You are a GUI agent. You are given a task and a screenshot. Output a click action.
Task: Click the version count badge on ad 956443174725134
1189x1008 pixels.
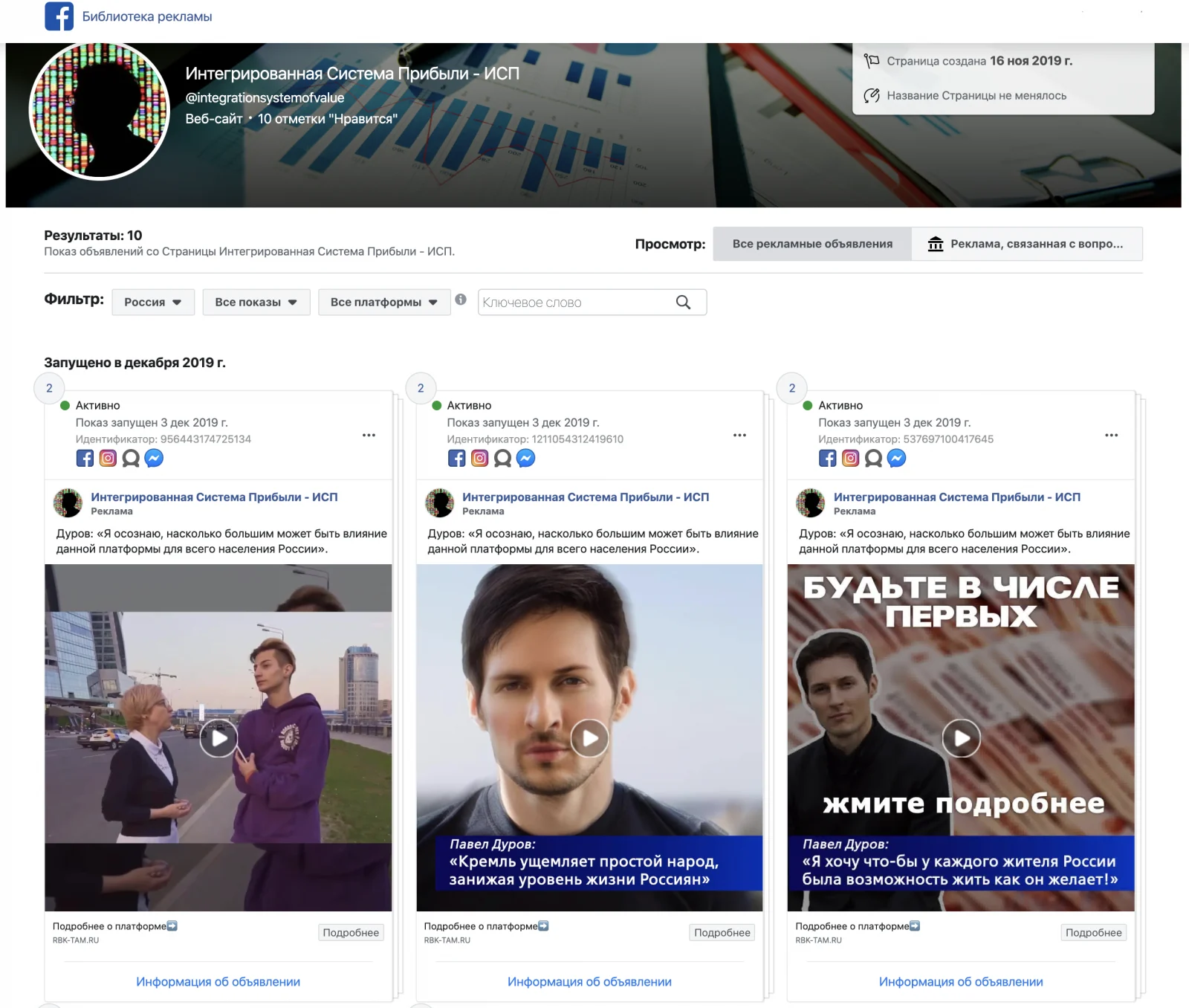49,388
